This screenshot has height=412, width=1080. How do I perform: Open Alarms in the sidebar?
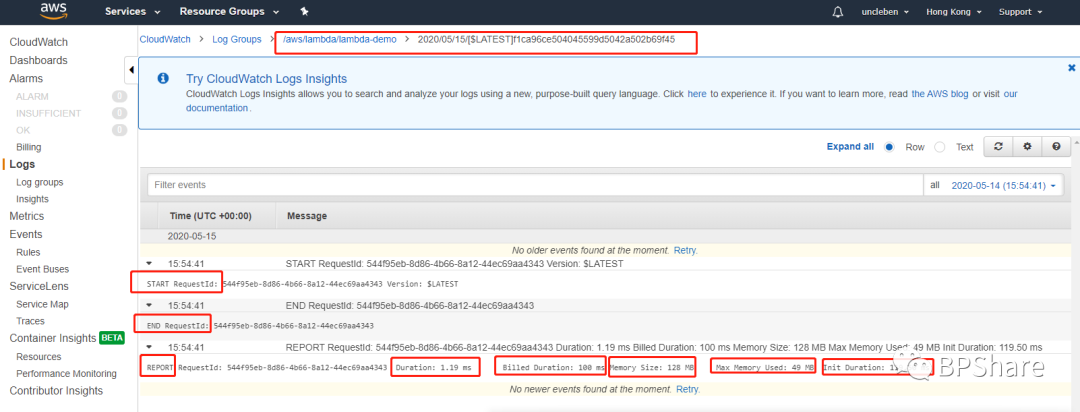coord(26,79)
